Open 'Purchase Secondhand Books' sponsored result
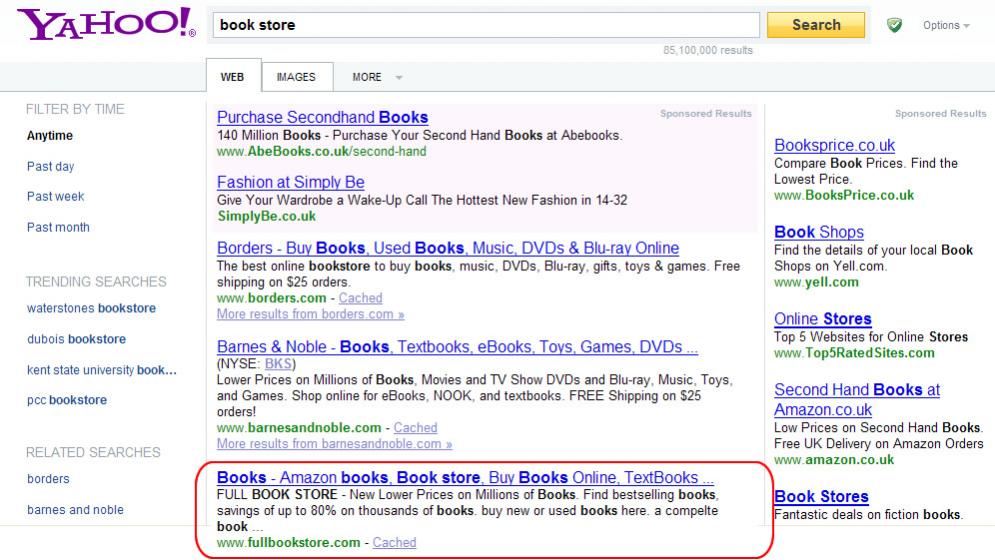This screenshot has width=995, height=560. tap(322, 117)
